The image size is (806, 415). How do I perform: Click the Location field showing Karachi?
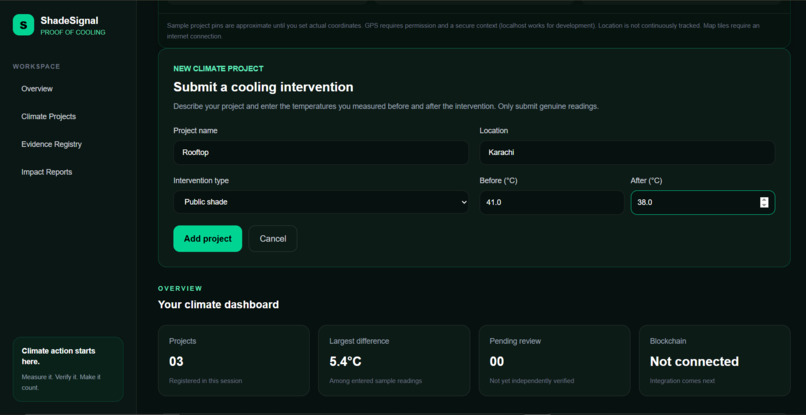click(627, 153)
